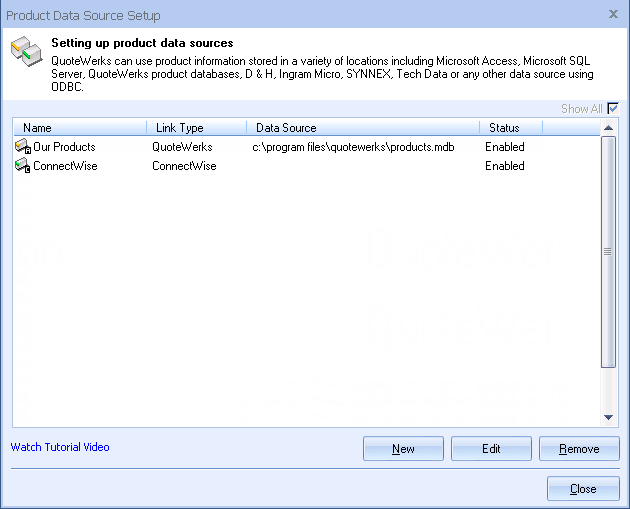Screen dimensions: 630x509
Task: Close dialog using title bar X
Action: point(613,14)
